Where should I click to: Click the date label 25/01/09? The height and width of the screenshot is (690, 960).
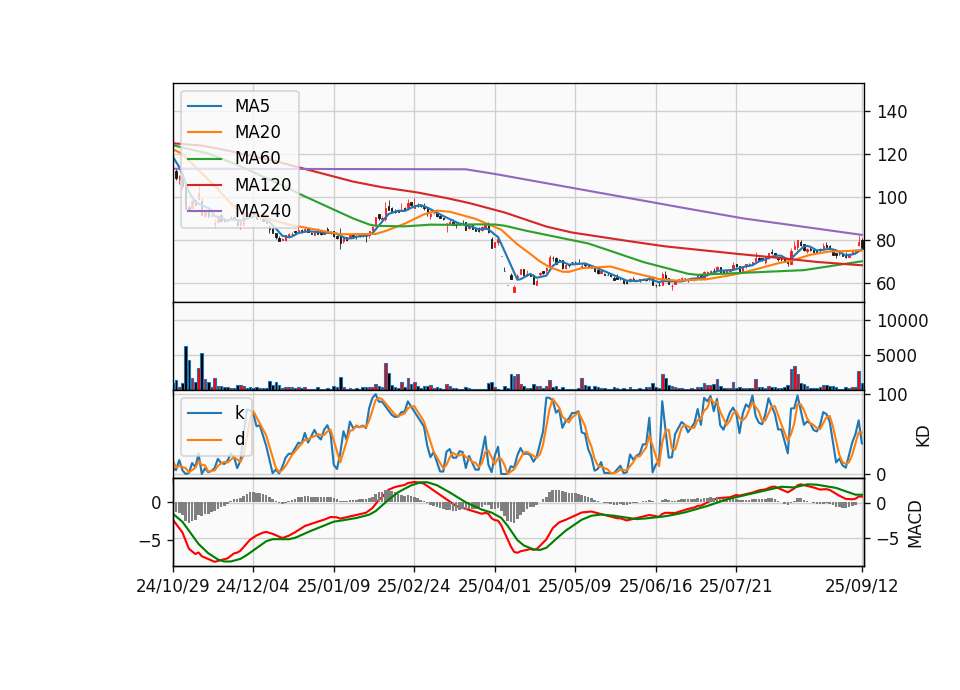[x=334, y=586]
